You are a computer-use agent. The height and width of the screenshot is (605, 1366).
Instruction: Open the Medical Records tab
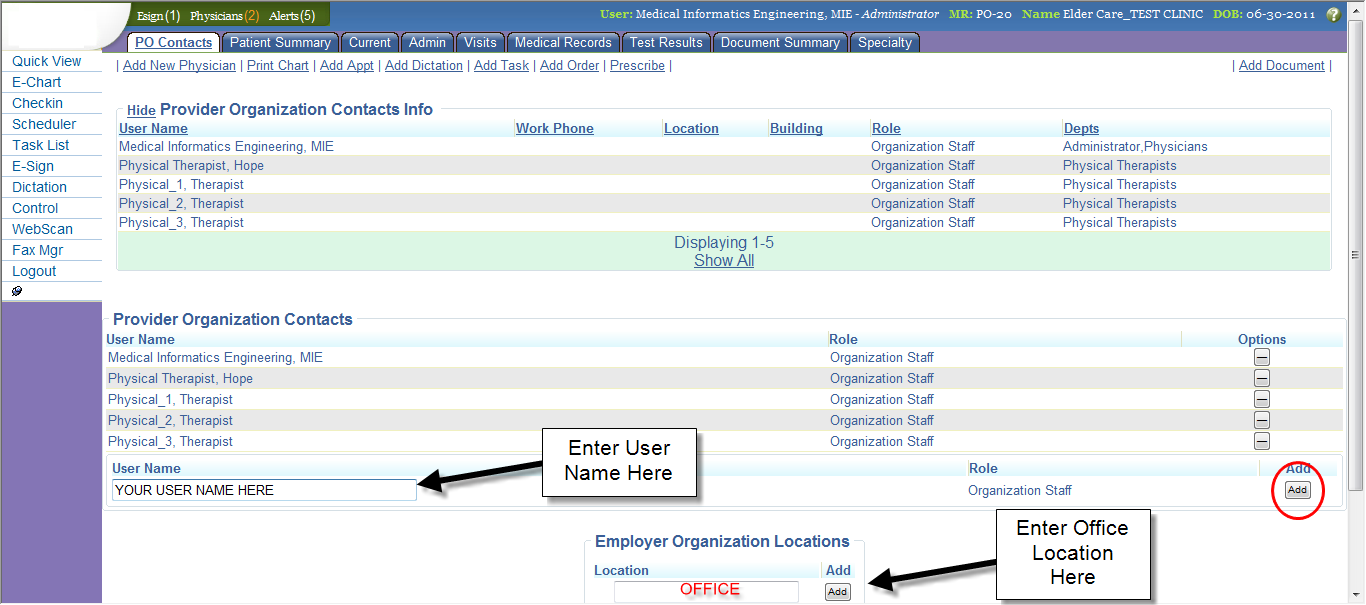pos(563,43)
